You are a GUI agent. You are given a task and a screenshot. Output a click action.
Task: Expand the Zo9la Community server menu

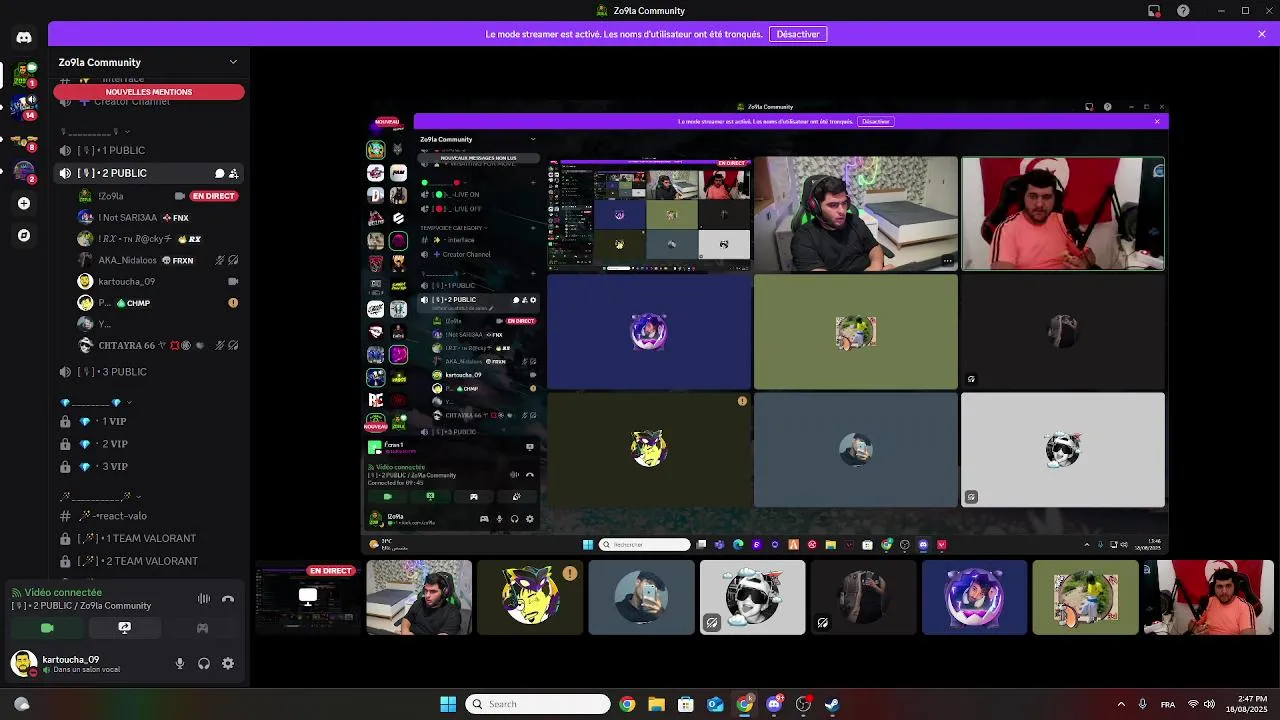[x=233, y=62]
